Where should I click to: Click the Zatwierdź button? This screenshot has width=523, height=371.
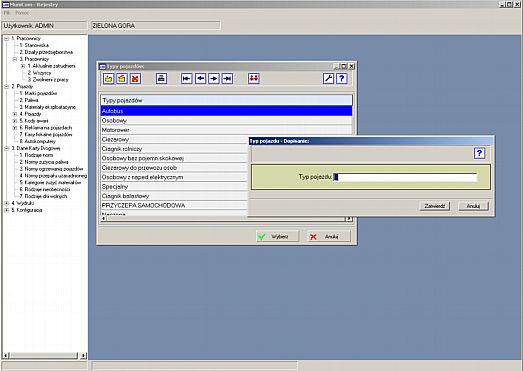click(435, 206)
